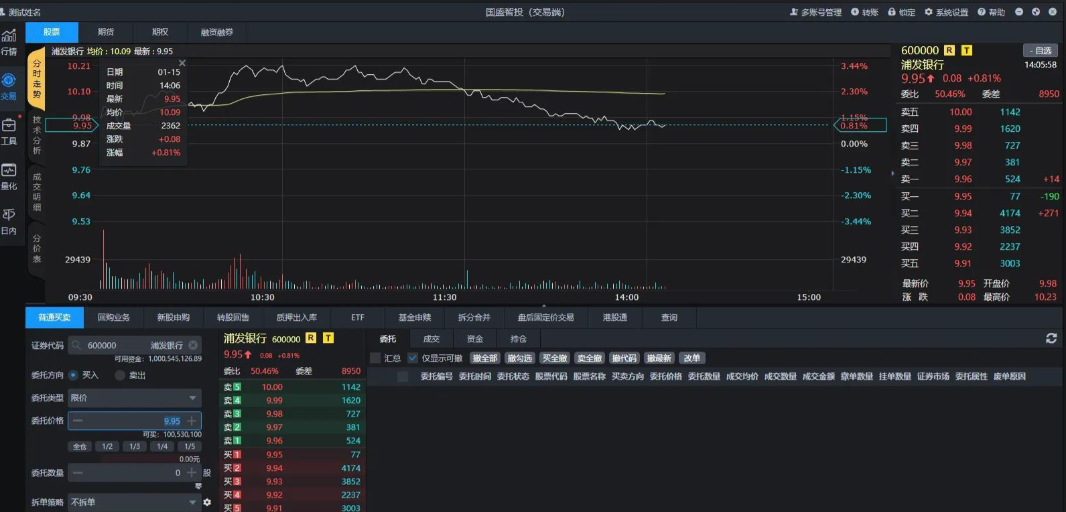
Task: Increase 委托价格 with the plus stepper
Action: point(192,422)
